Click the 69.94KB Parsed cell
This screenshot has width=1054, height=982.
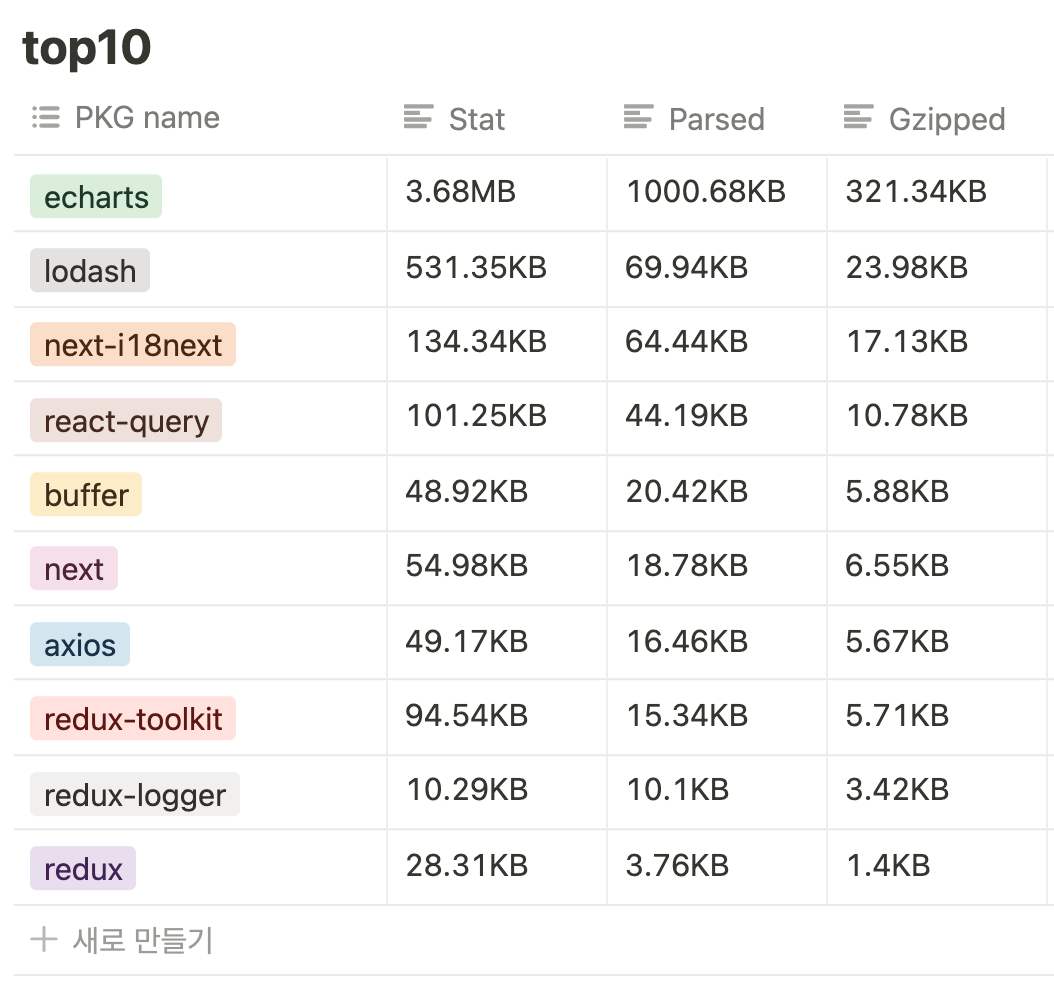pyautogui.click(x=717, y=270)
